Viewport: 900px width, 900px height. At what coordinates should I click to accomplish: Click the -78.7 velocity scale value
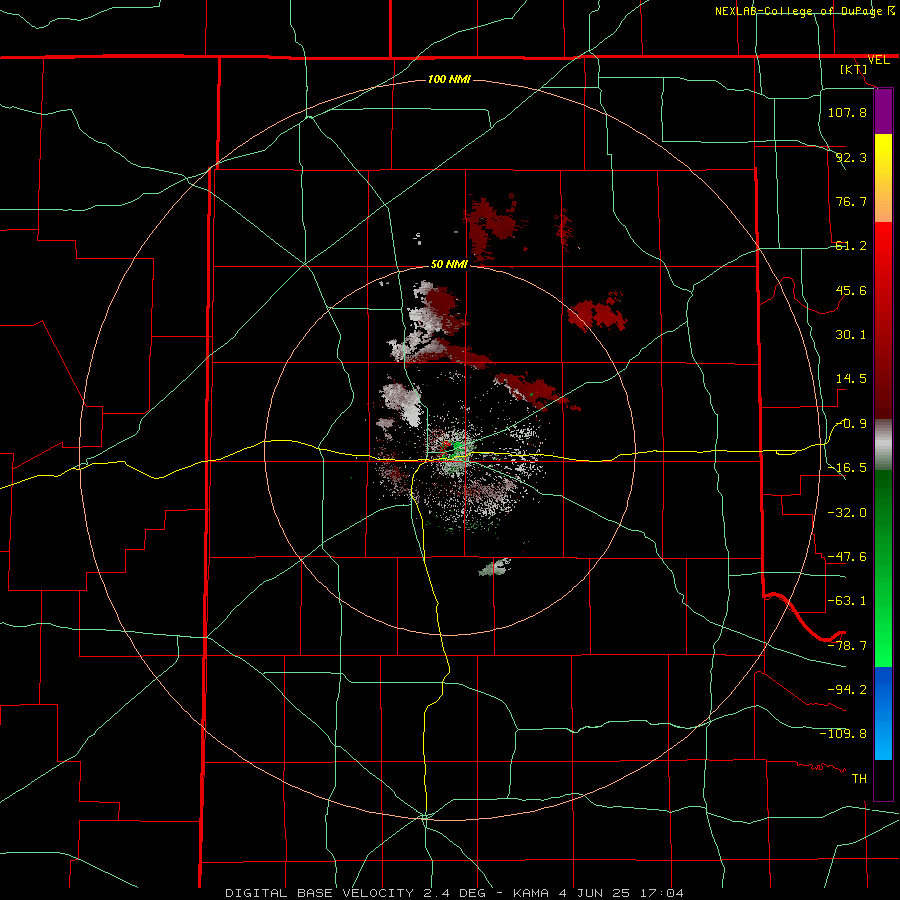click(x=847, y=646)
